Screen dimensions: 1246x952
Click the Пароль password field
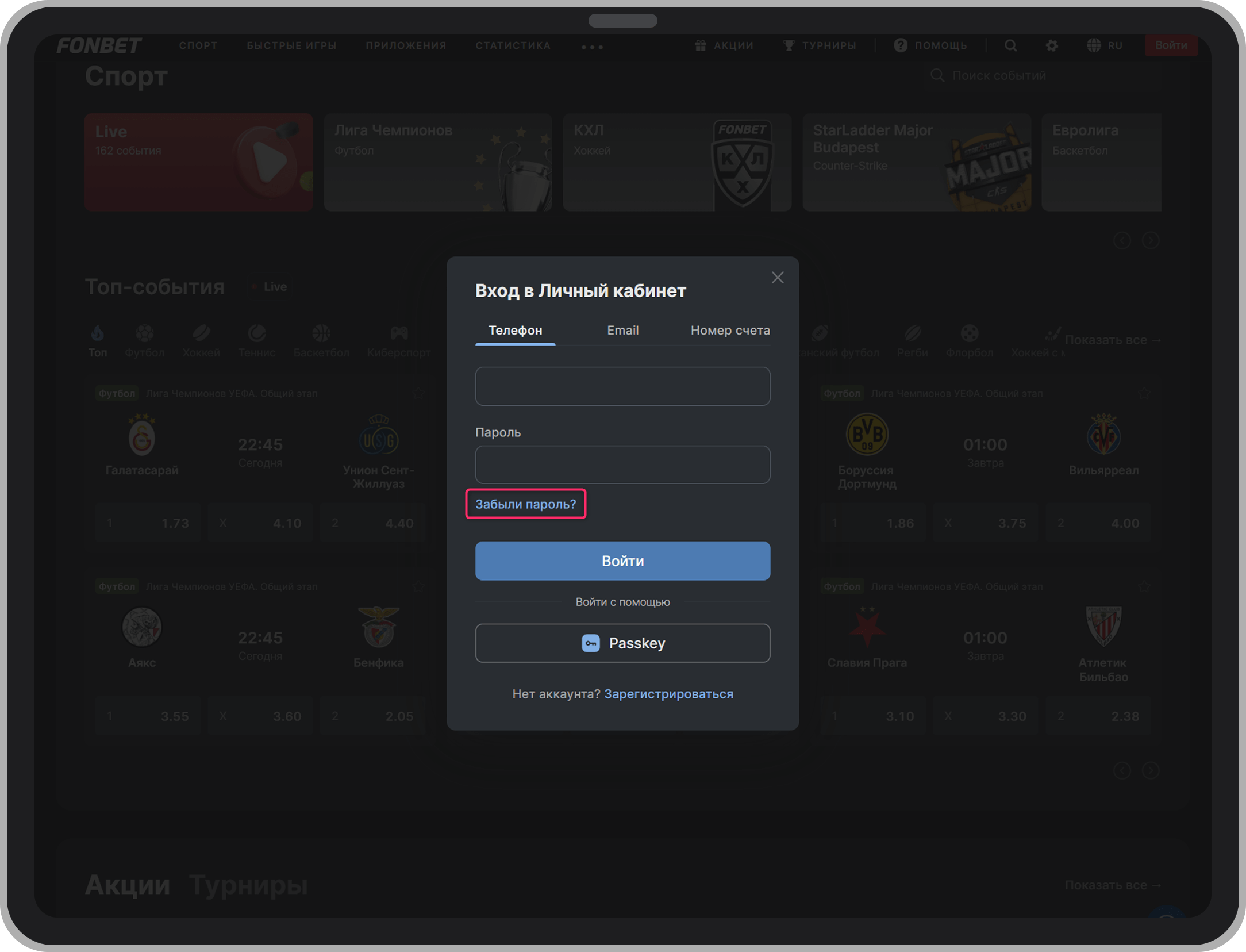click(622, 465)
